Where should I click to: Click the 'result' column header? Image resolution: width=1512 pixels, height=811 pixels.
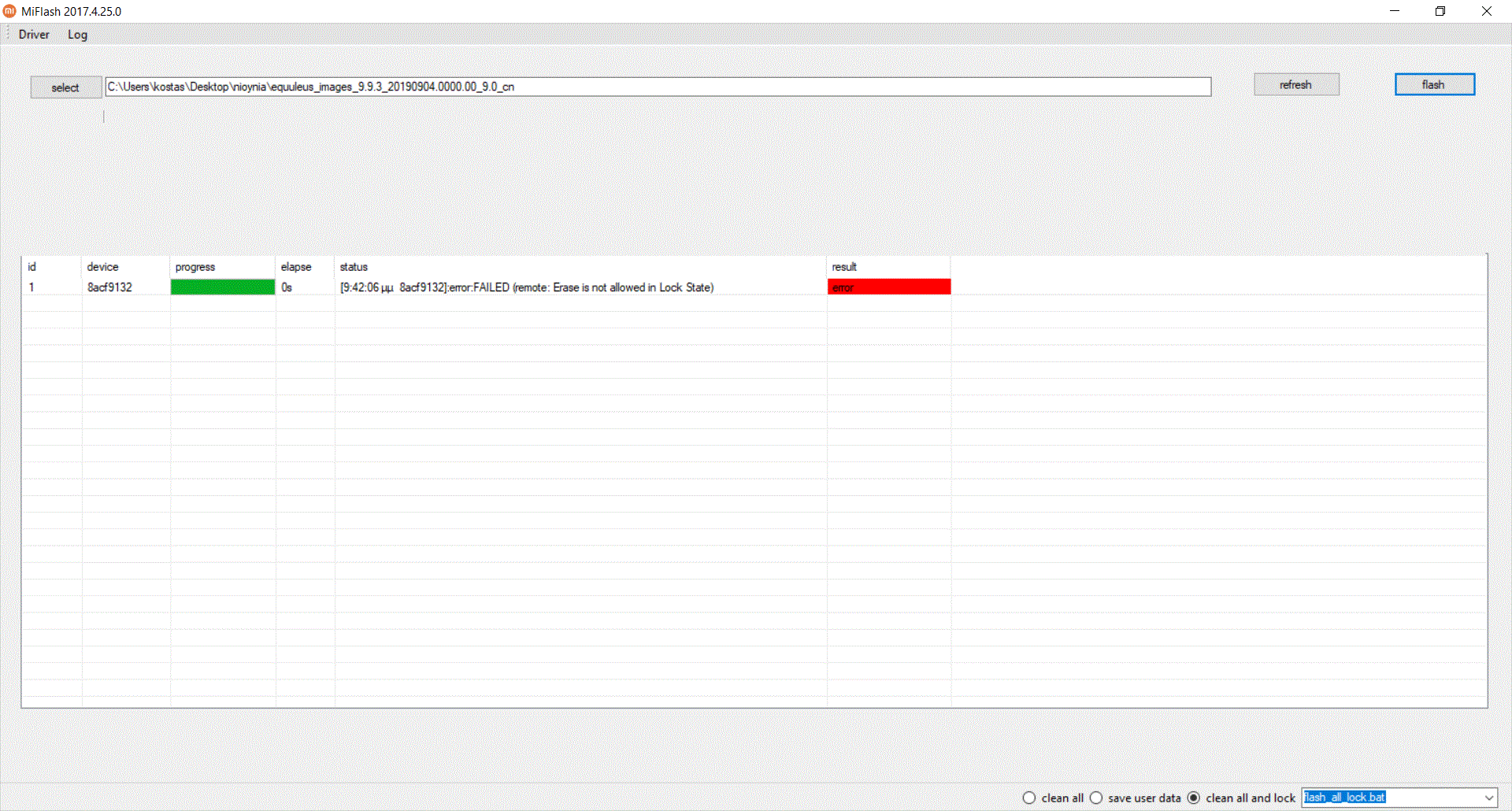889,267
